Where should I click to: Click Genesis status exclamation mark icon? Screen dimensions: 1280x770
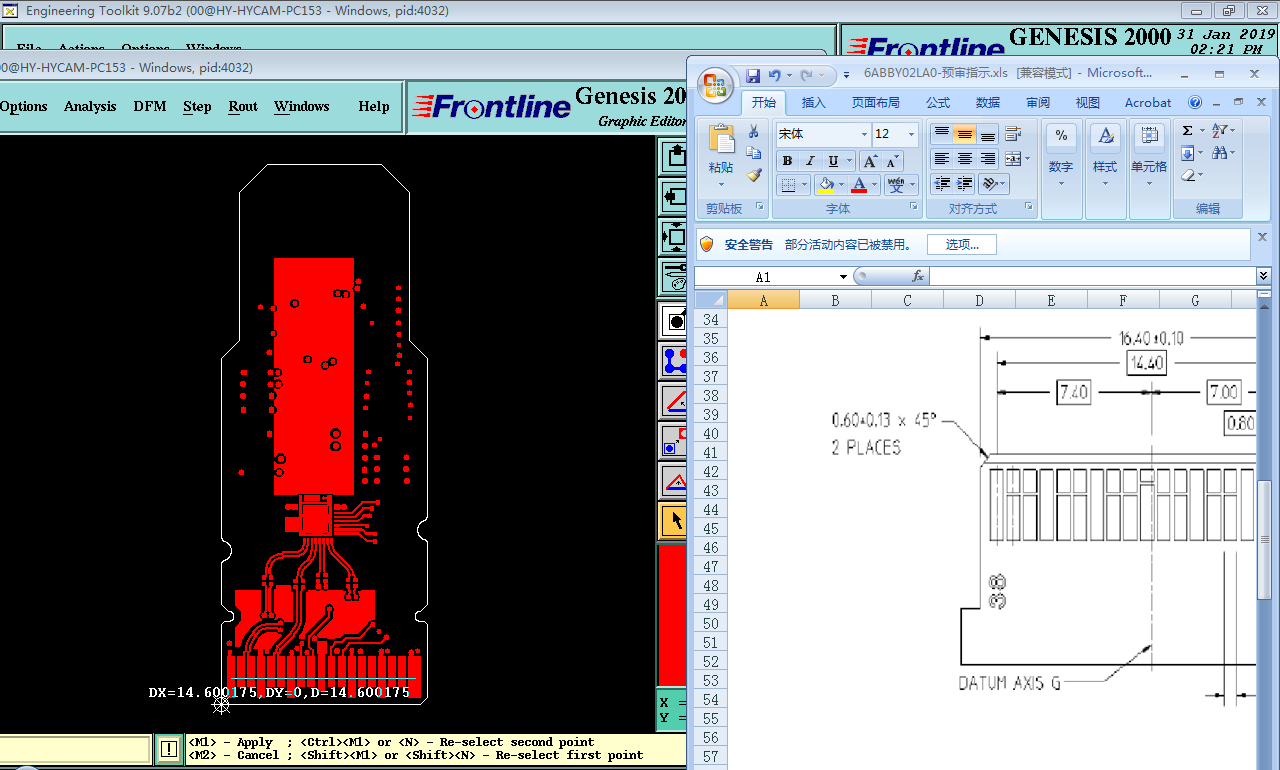click(169, 748)
